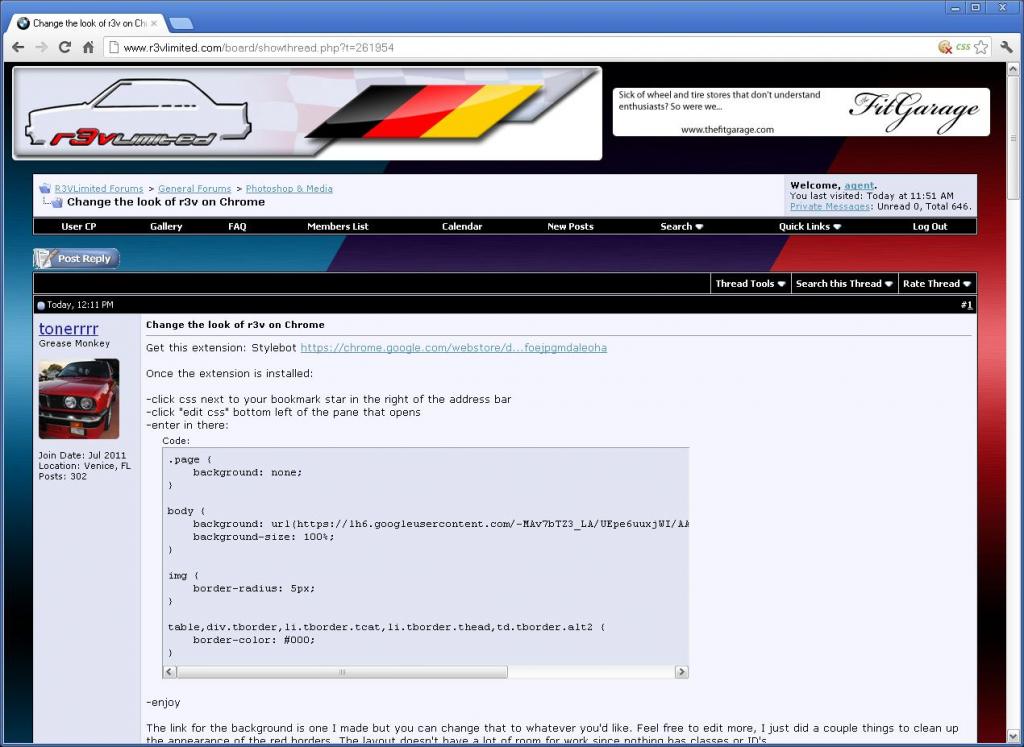
Task: Expand the Thread Tools dropdown
Action: (750, 284)
